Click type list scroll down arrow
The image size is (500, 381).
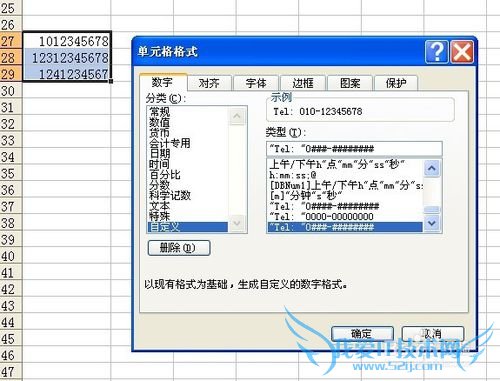click(x=432, y=223)
